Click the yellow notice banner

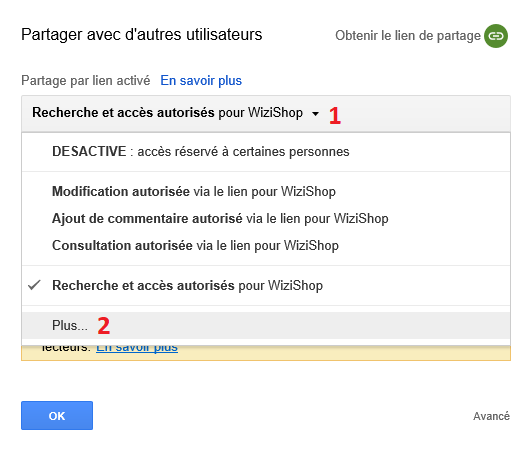[x=266, y=353]
